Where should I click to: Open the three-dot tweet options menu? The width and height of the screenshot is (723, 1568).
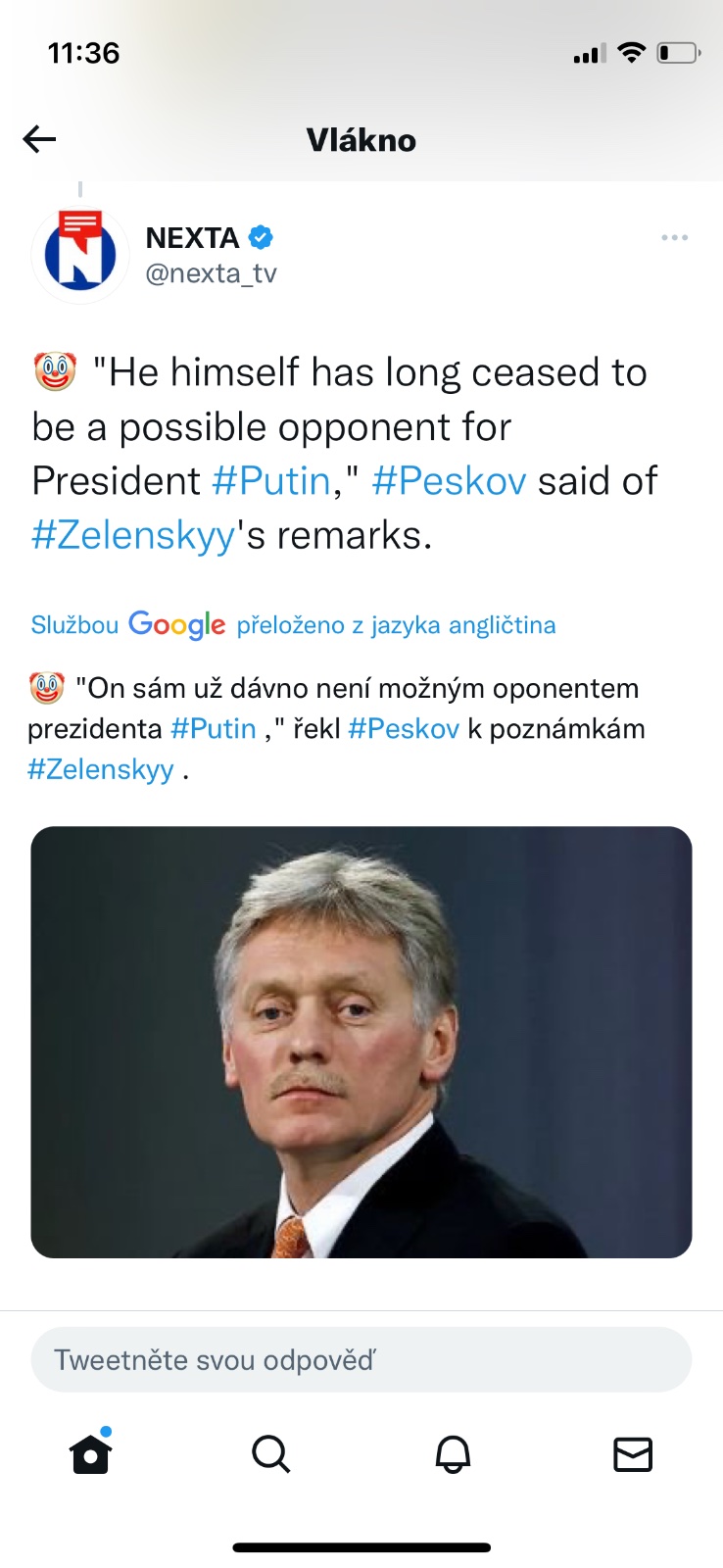(674, 238)
